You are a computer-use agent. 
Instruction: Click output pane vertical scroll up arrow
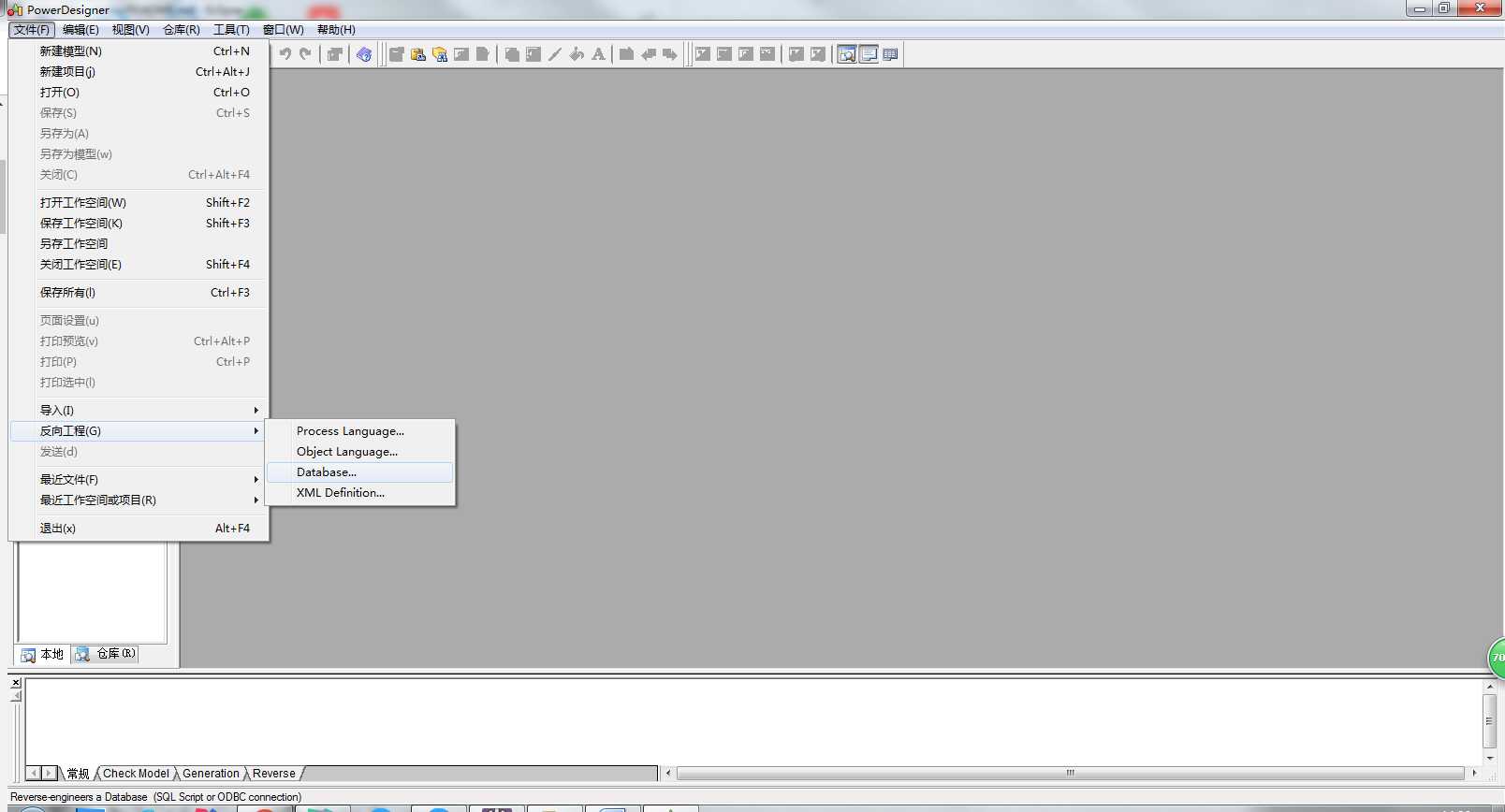click(1490, 687)
